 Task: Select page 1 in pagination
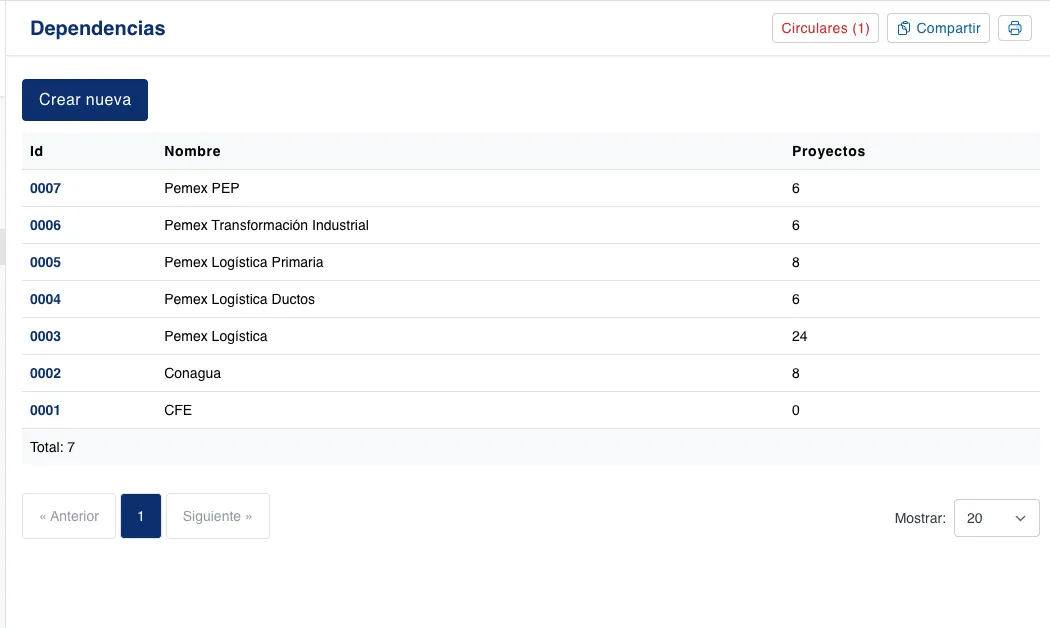141,516
